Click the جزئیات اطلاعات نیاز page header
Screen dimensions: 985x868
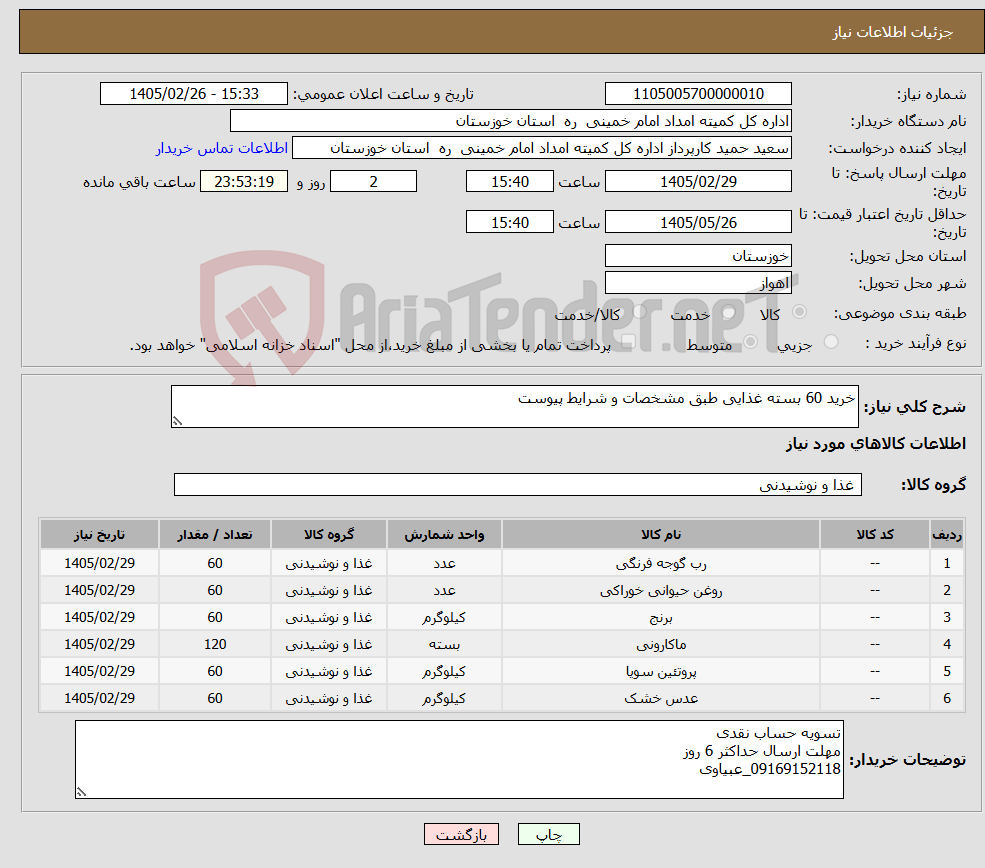coord(892,32)
